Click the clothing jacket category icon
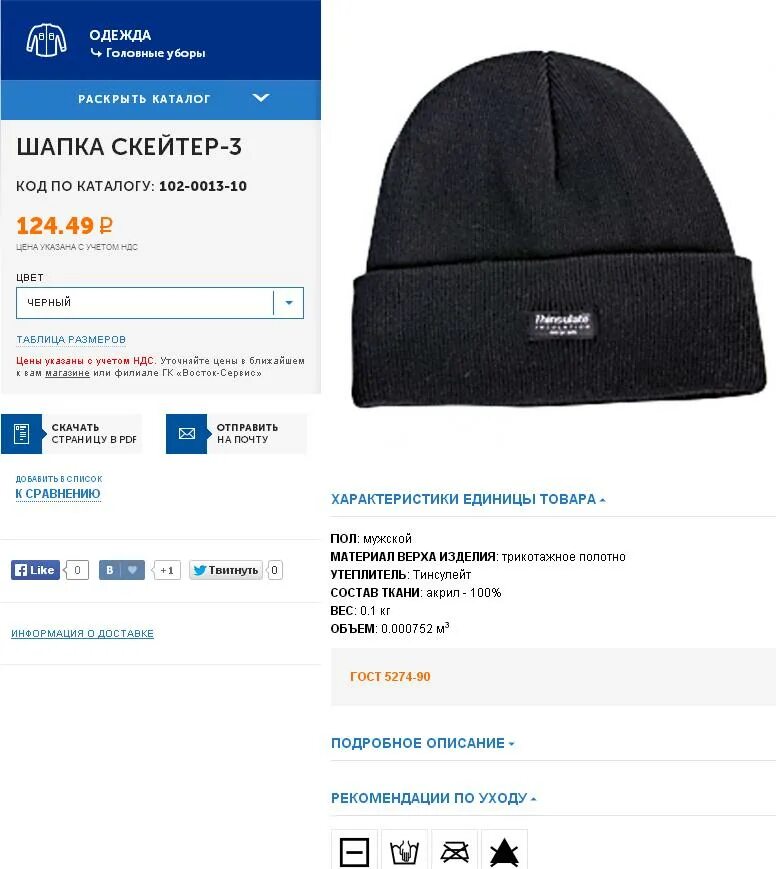 [47, 40]
